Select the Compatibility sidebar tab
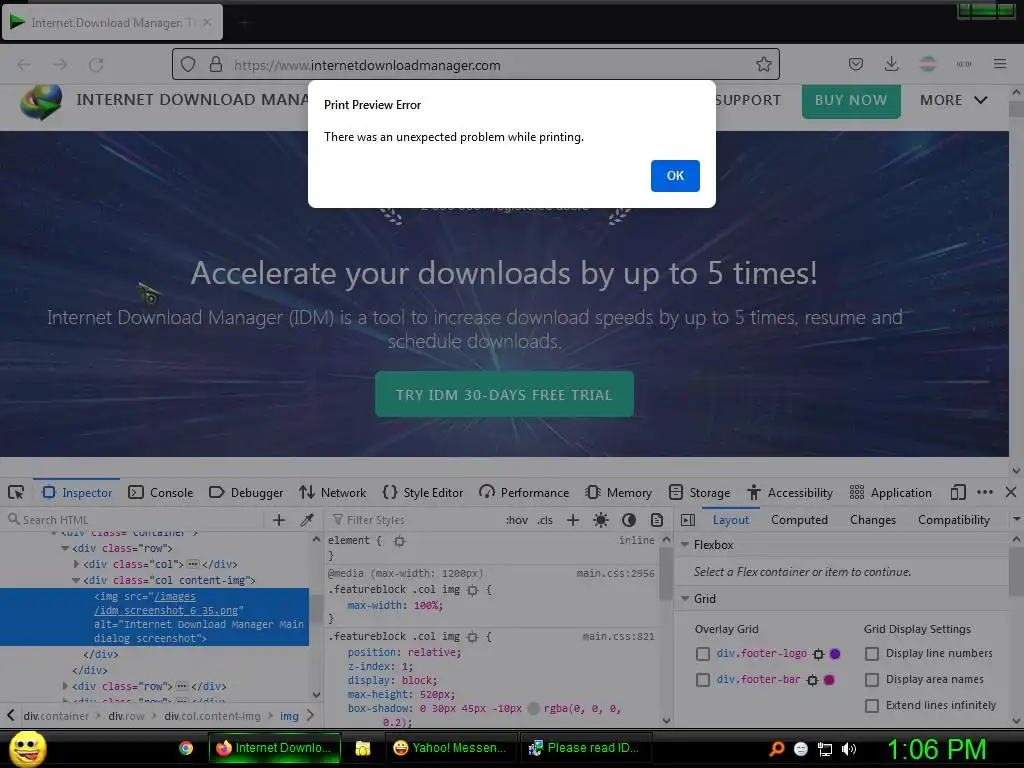 (953, 520)
